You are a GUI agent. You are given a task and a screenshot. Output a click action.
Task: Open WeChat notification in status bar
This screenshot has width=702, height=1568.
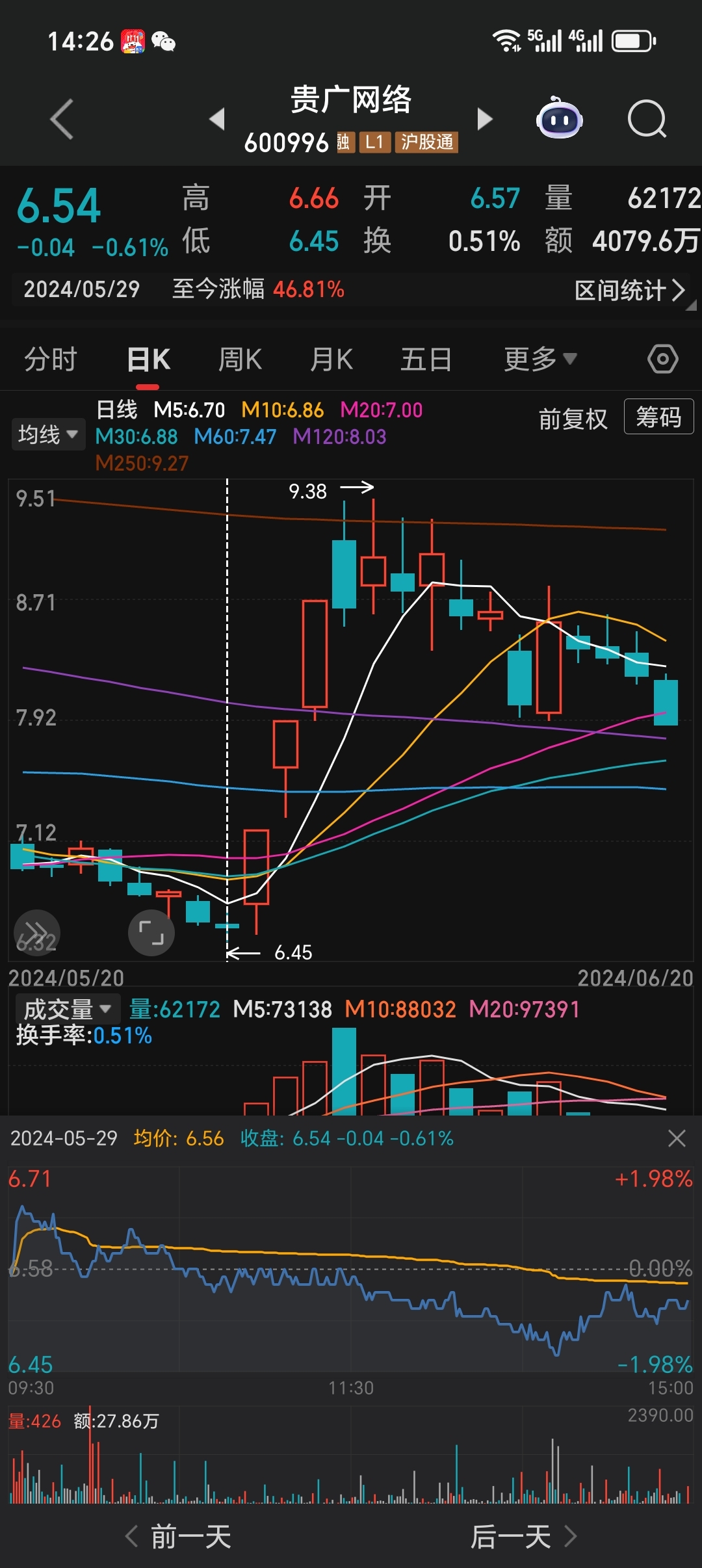[x=163, y=42]
